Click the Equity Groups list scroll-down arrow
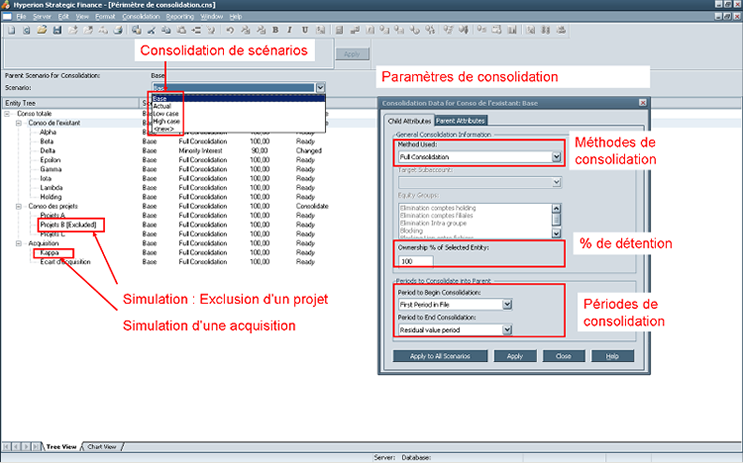 click(556, 233)
